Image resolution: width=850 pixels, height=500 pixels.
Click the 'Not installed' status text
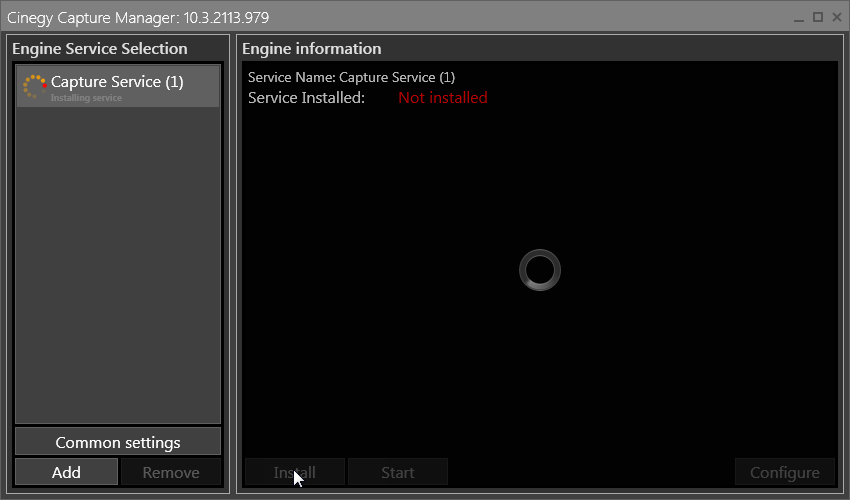(x=443, y=98)
